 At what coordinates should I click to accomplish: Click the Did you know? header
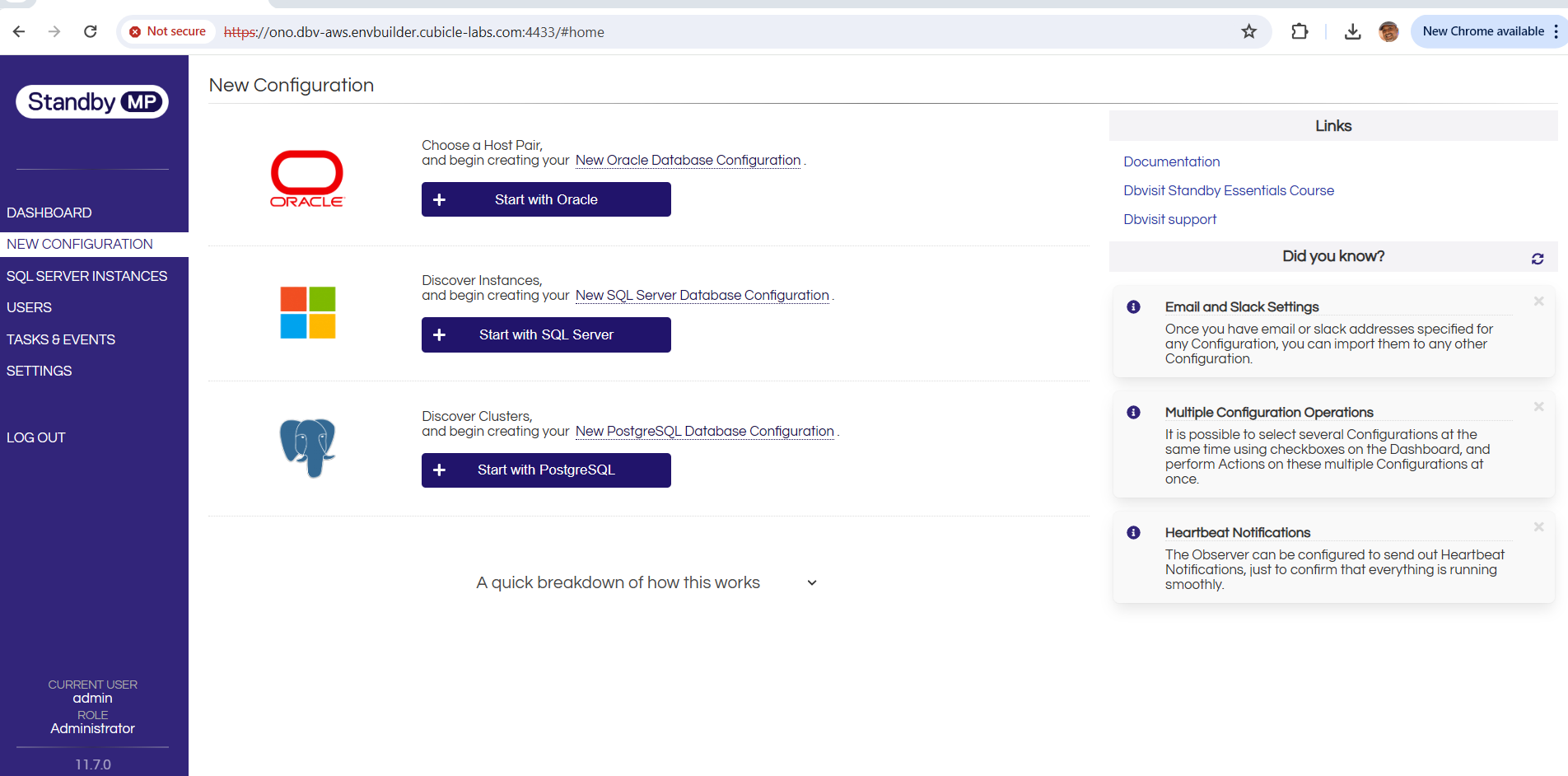click(x=1333, y=256)
